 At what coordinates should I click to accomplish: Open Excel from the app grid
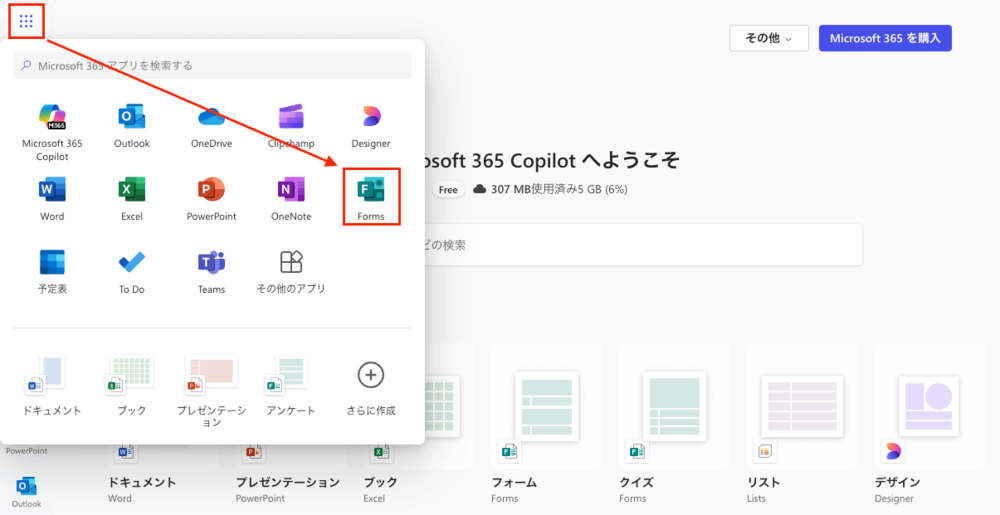pyautogui.click(x=132, y=198)
